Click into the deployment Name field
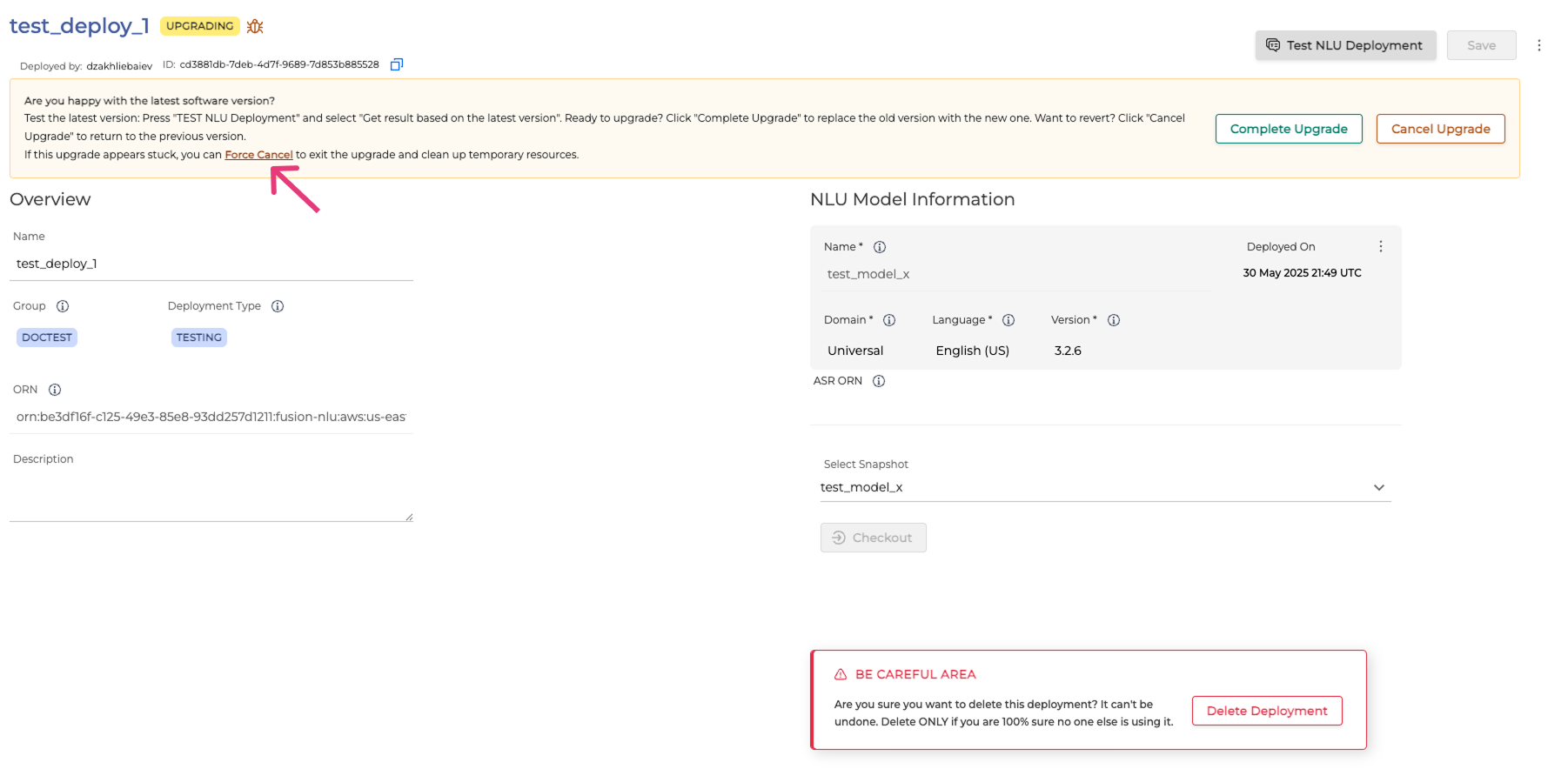Image resolution: width=1568 pixels, height=769 pixels. click(211, 264)
